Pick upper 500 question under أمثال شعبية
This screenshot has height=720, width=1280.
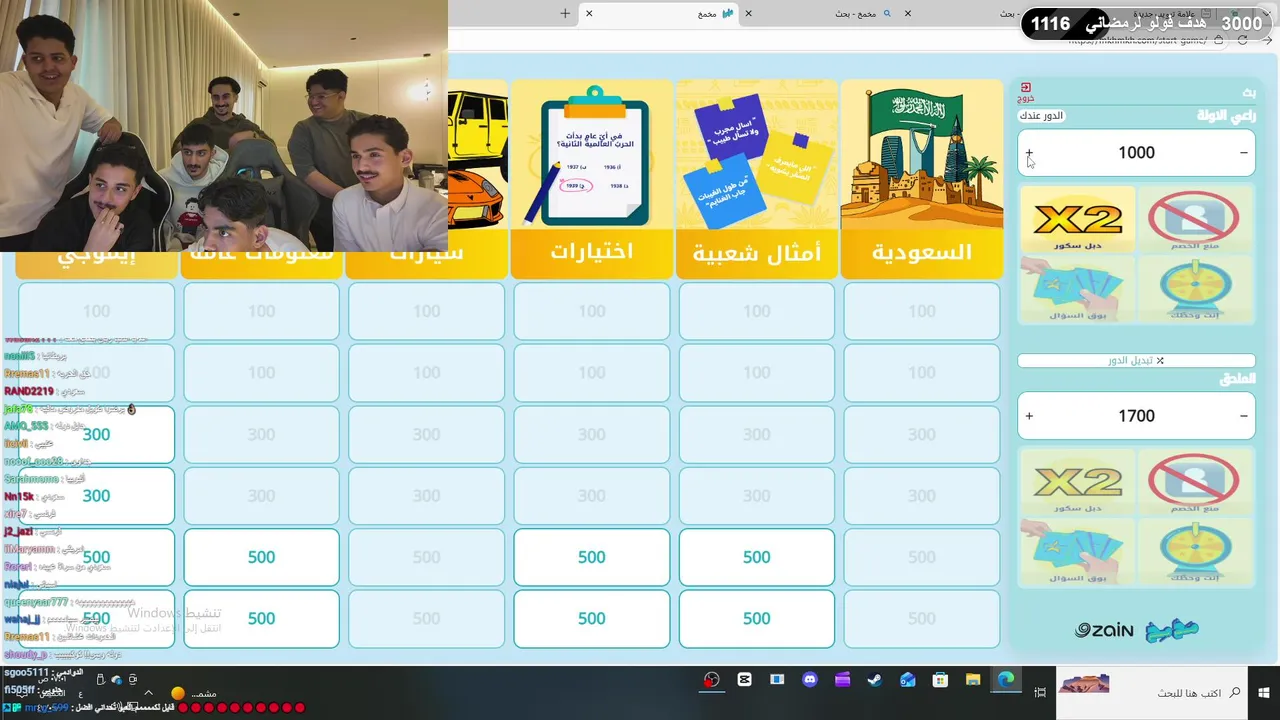pyautogui.click(x=756, y=557)
